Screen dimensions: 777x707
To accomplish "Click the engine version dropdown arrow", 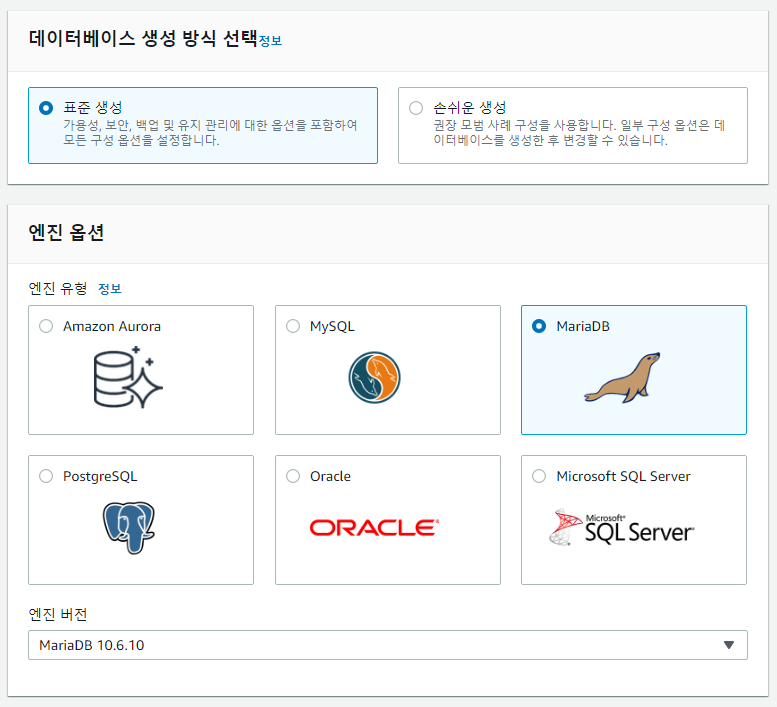I will 728,645.
